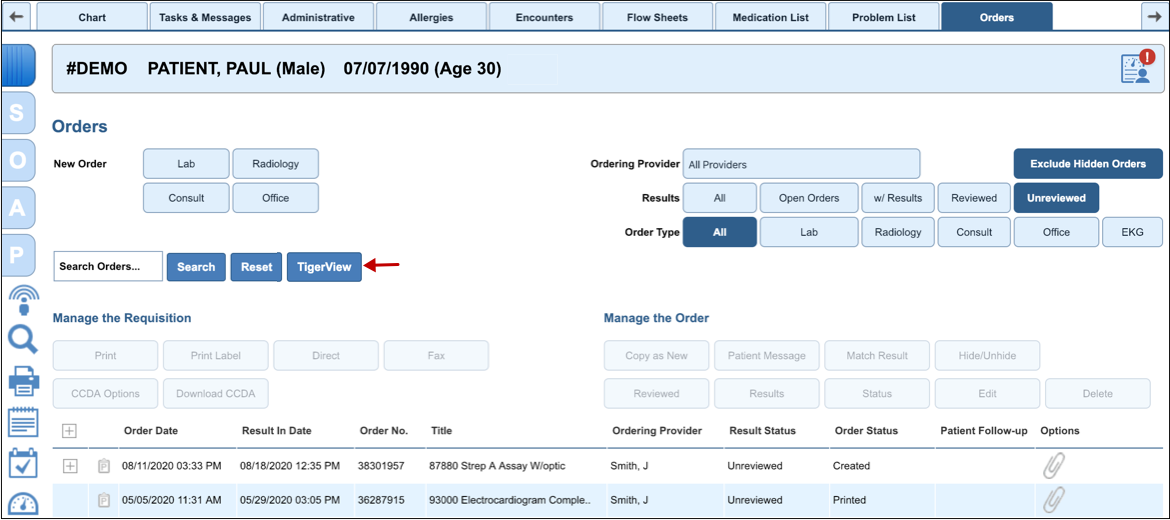This screenshot has width=1170, height=520.
Task: Sort by Order Date column header
Action: click(151, 430)
